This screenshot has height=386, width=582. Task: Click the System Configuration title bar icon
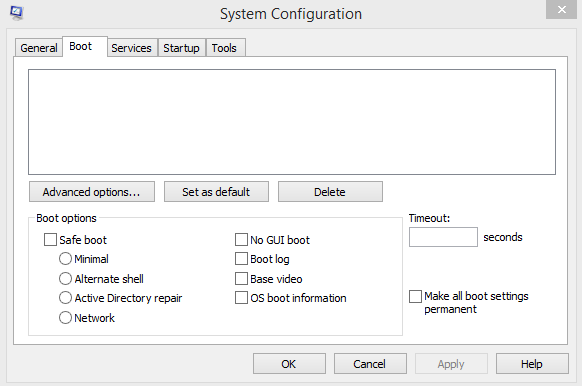point(16,13)
